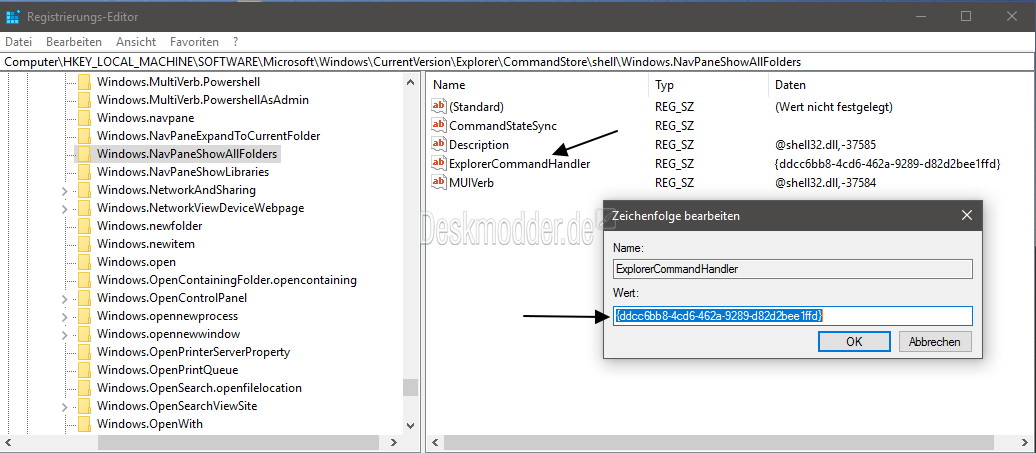Confirm the dialog with OK

click(854, 341)
